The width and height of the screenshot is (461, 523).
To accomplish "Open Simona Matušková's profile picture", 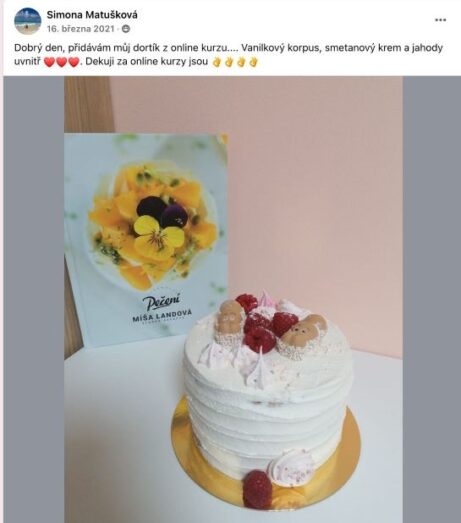I will point(28,21).
